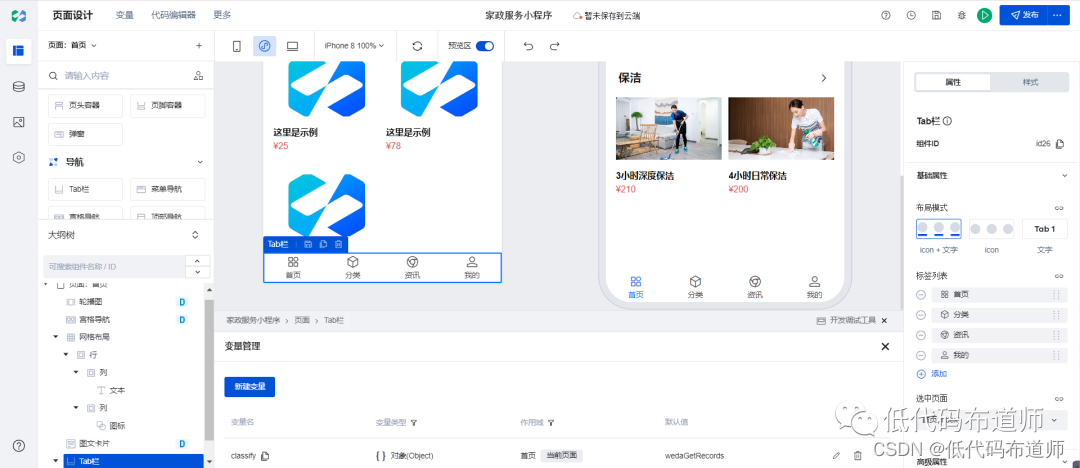Click the 页面设计 header item

pyautogui.click(x=72, y=15)
